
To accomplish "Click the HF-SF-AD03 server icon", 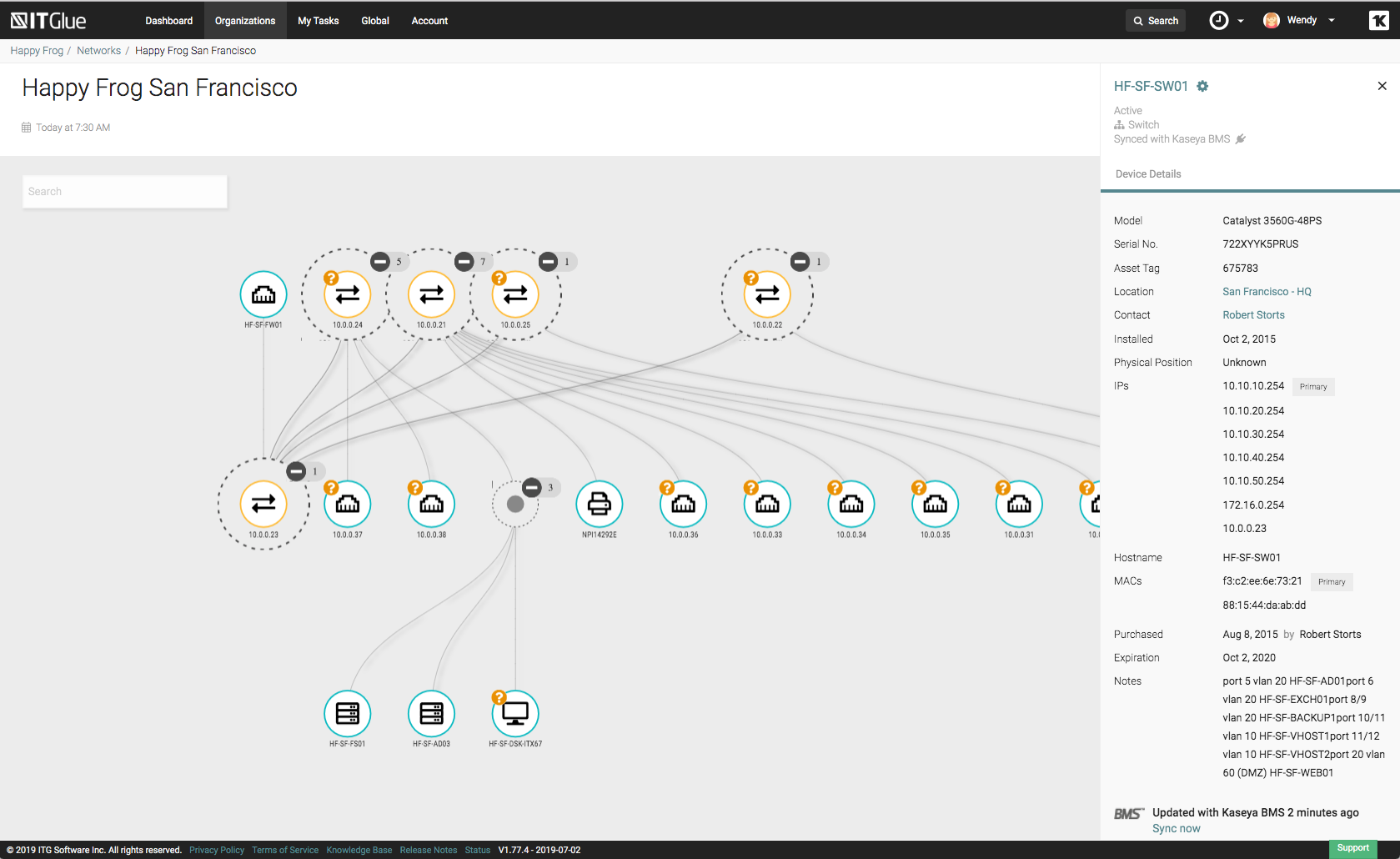I will pos(431,714).
